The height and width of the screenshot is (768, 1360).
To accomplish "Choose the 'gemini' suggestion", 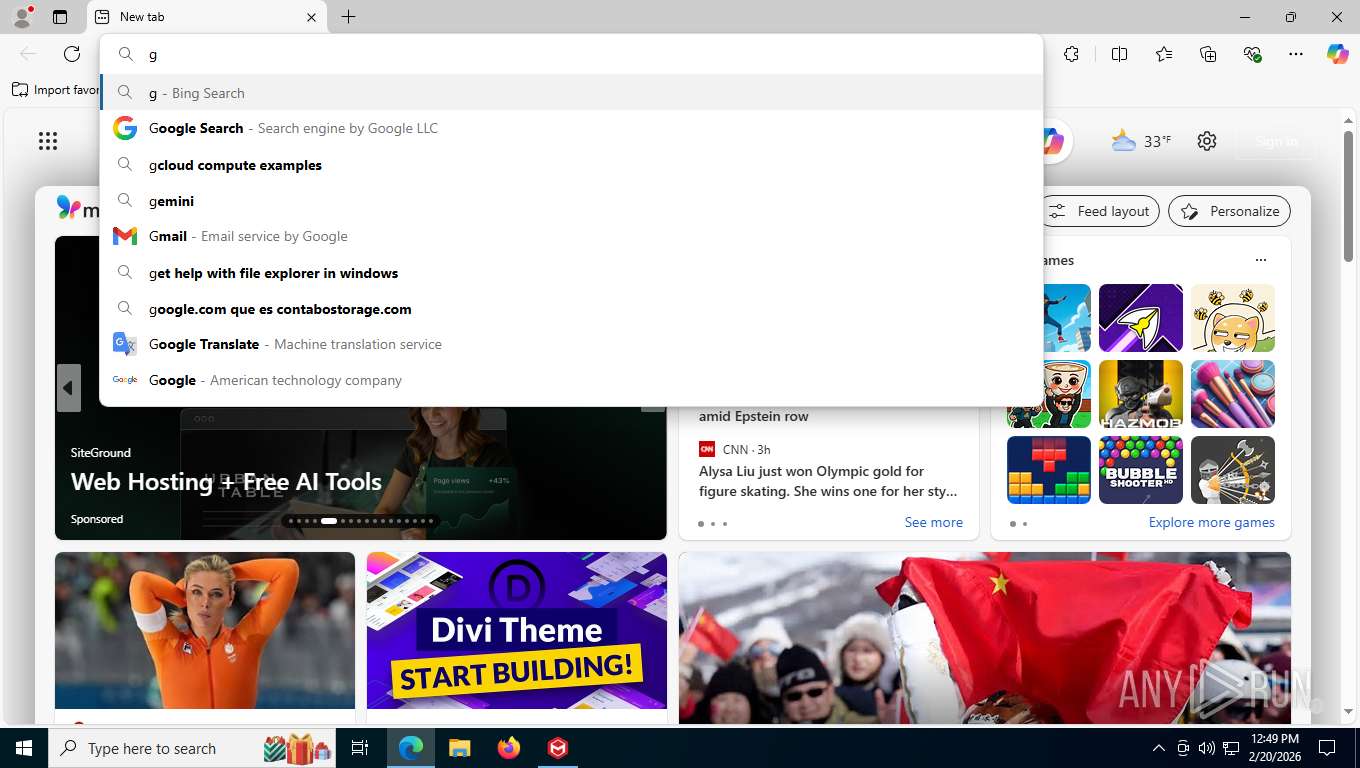I will click(x=571, y=201).
